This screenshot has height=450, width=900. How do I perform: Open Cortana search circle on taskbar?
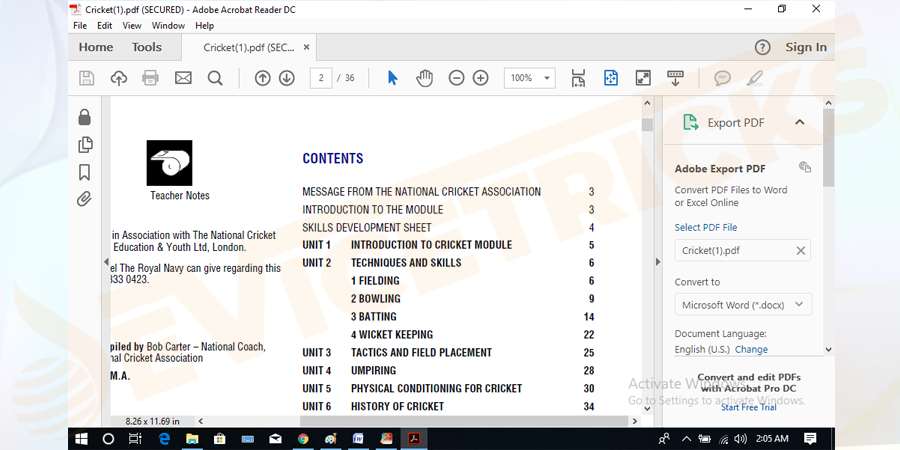pyautogui.click(x=108, y=439)
